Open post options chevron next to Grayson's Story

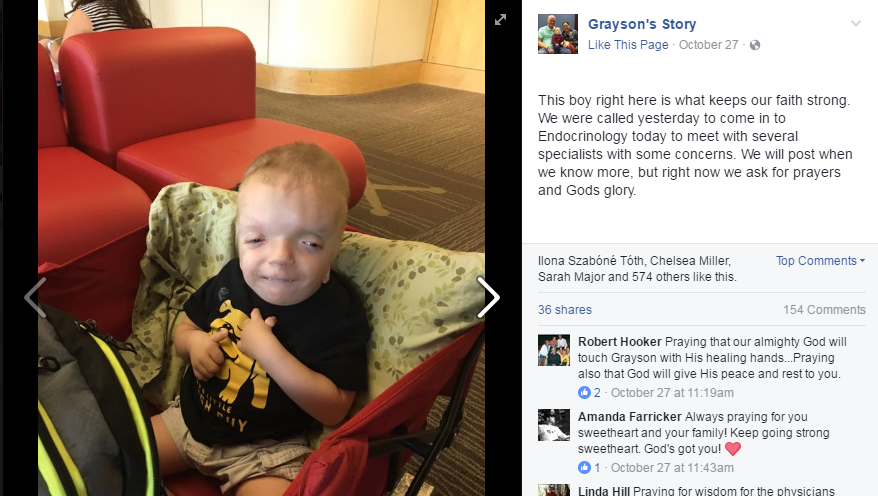coord(856,24)
